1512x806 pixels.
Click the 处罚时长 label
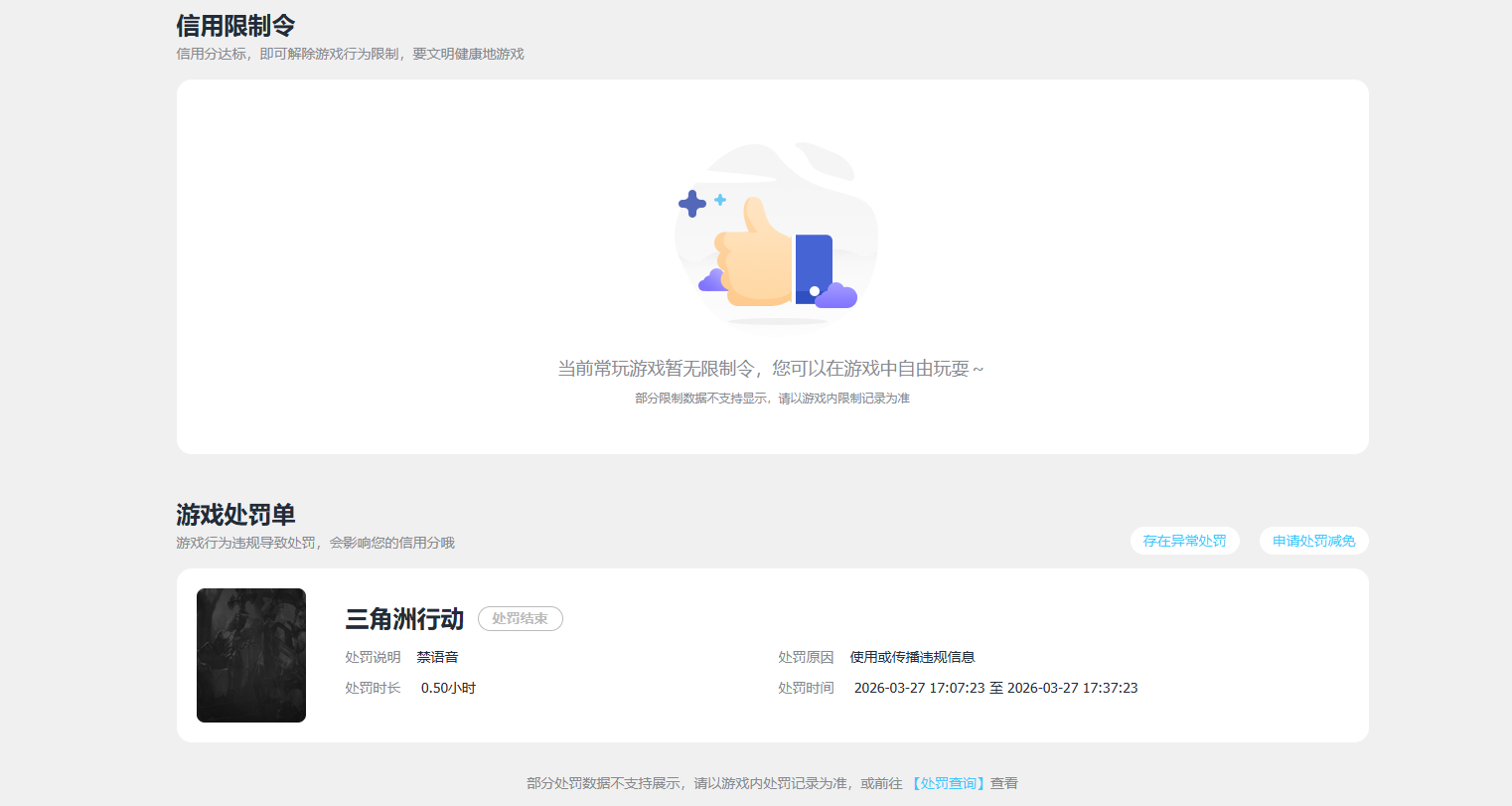(373, 688)
